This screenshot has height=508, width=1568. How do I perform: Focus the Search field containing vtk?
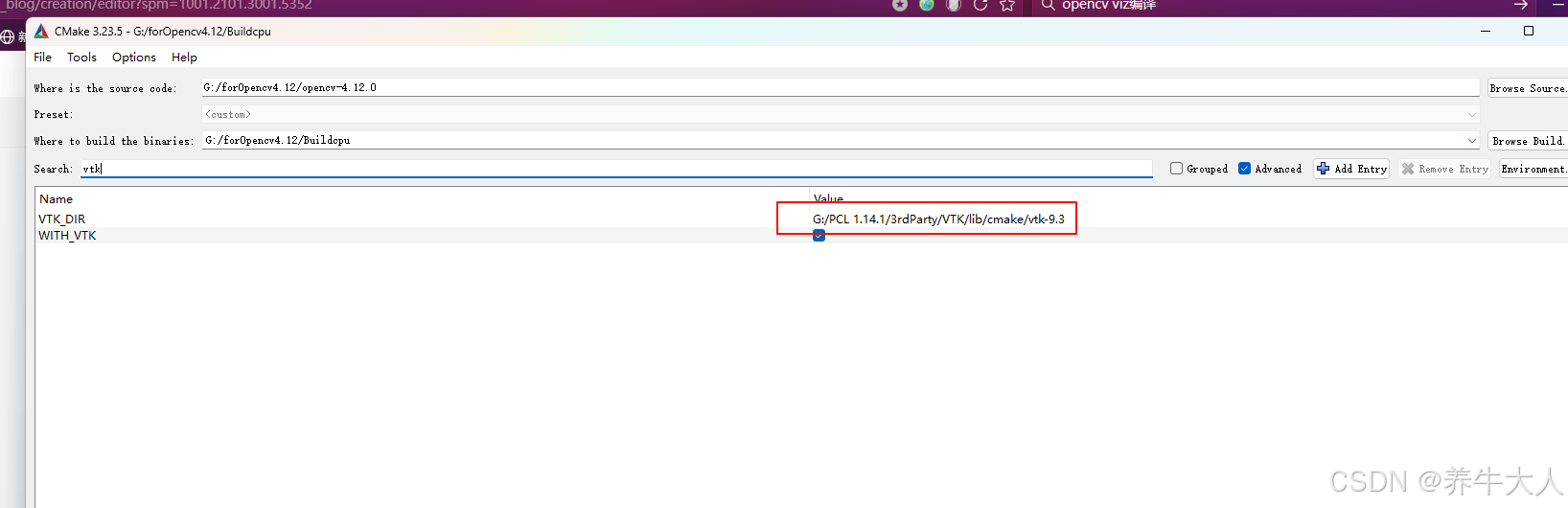click(x=616, y=169)
